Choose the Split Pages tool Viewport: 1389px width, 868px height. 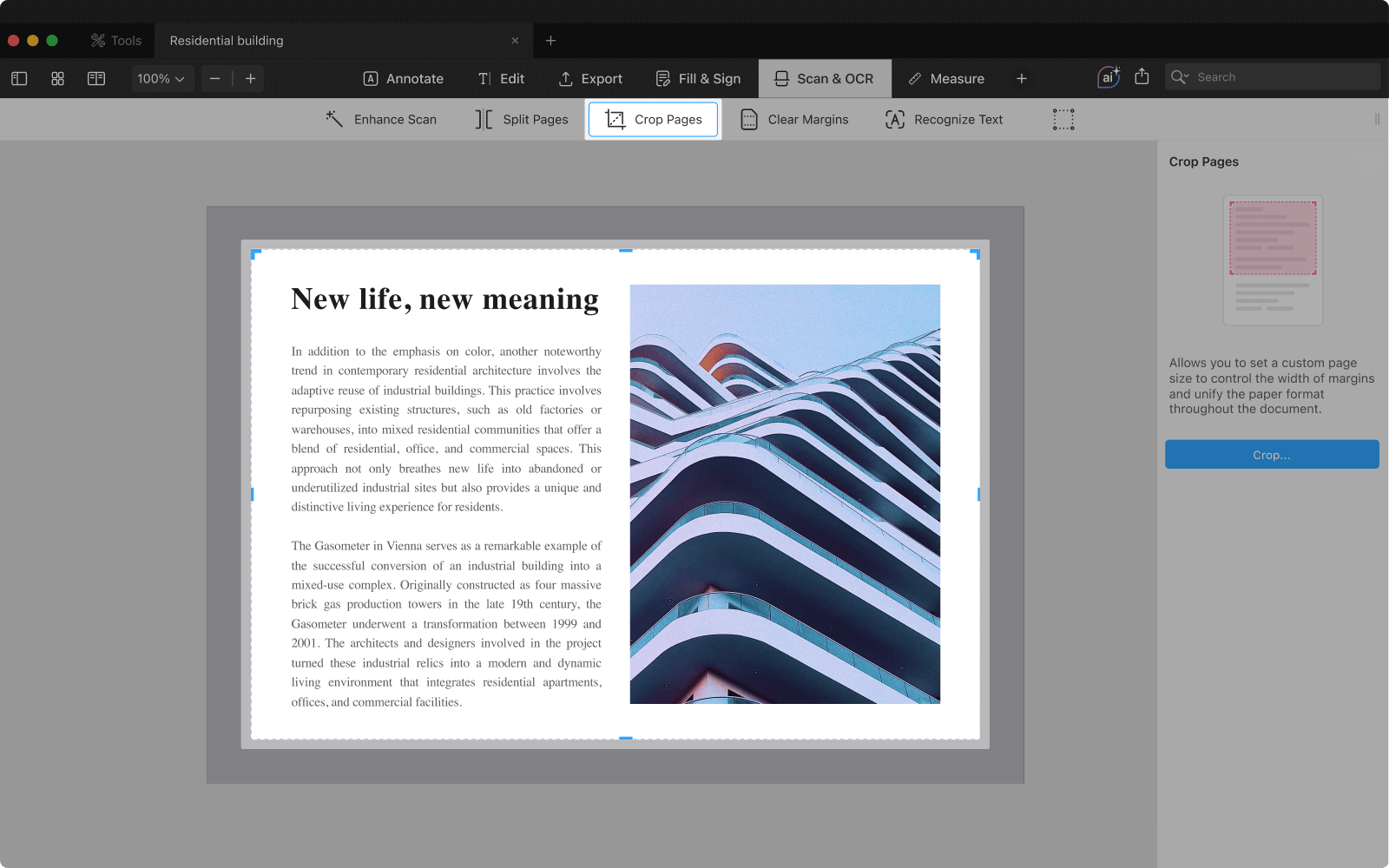pos(522,120)
